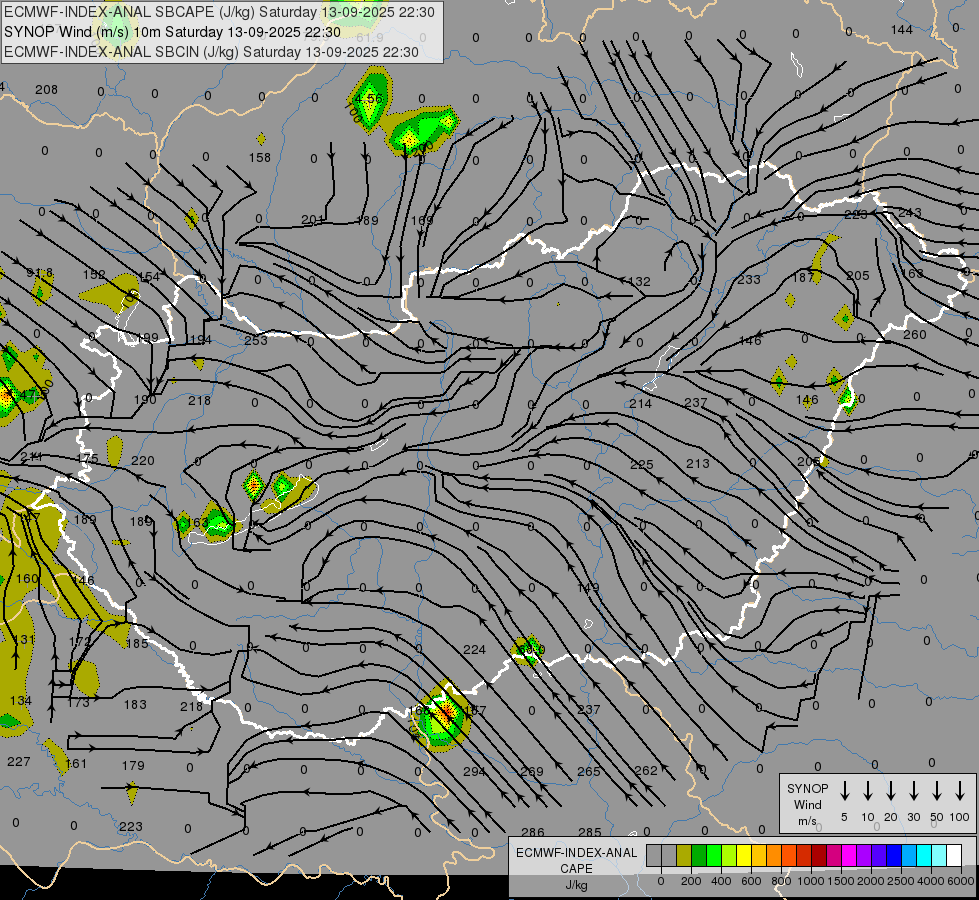Screen dimensions: 979x900
Task: Click the map value 213
Action: pyautogui.click(x=697, y=463)
